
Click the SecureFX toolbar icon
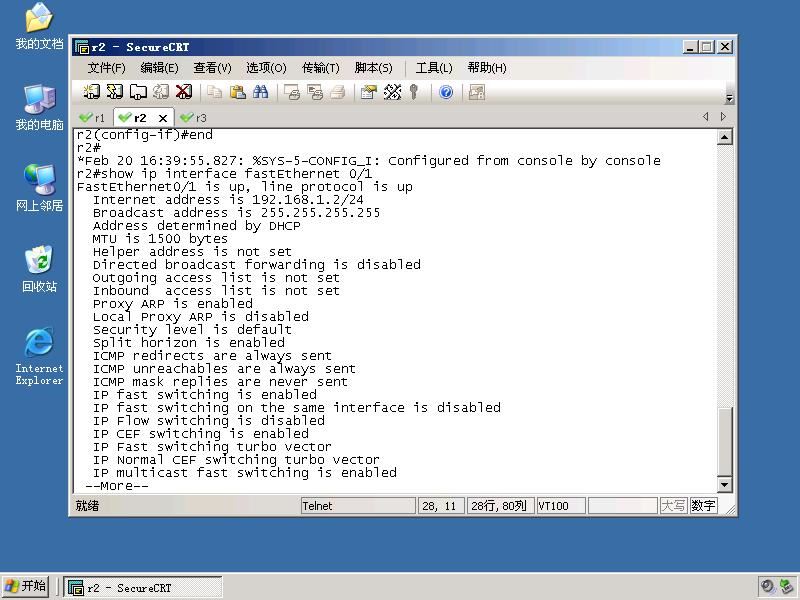[x=477, y=92]
